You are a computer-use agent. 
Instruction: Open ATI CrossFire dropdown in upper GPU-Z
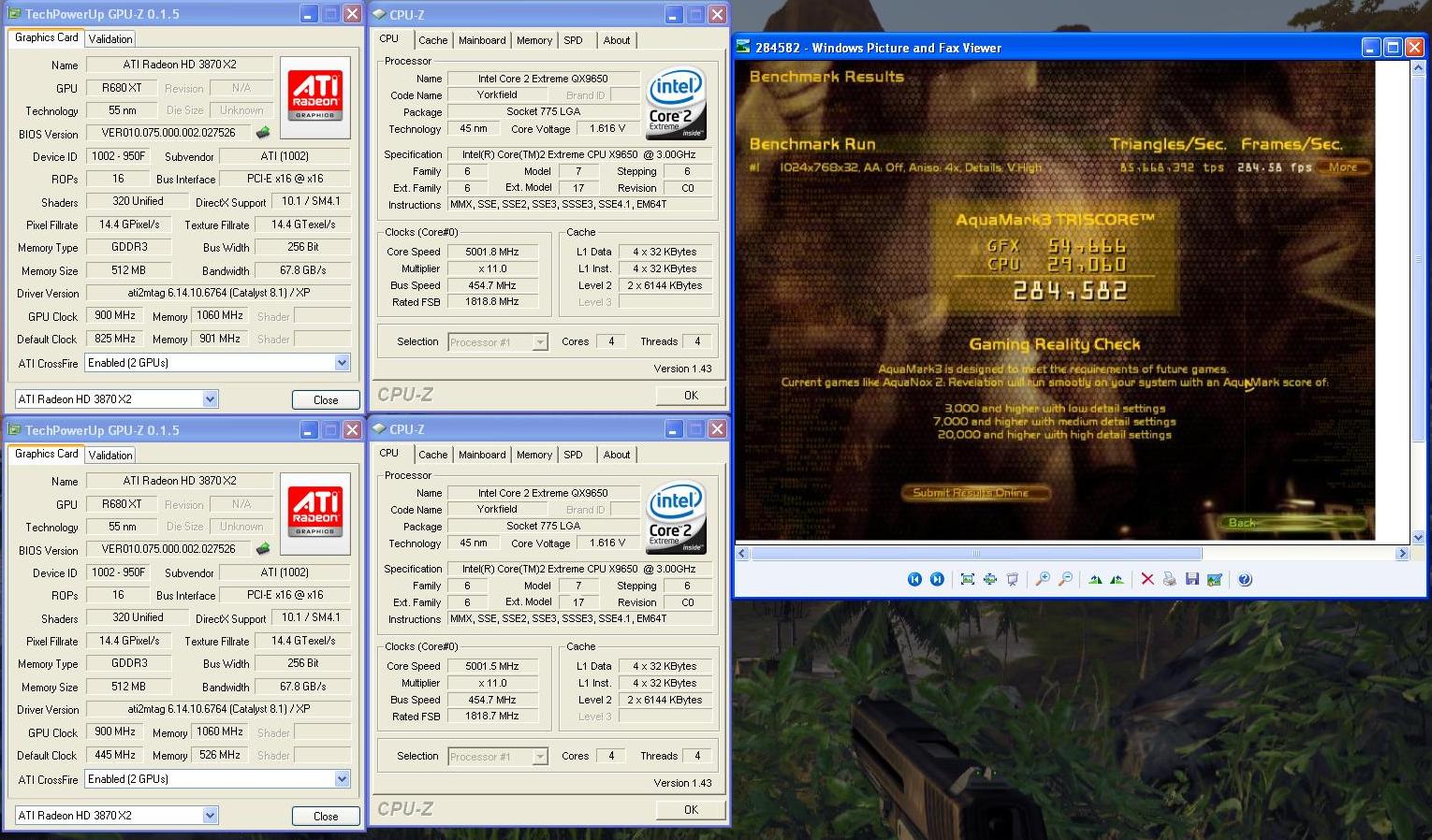coord(342,363)
